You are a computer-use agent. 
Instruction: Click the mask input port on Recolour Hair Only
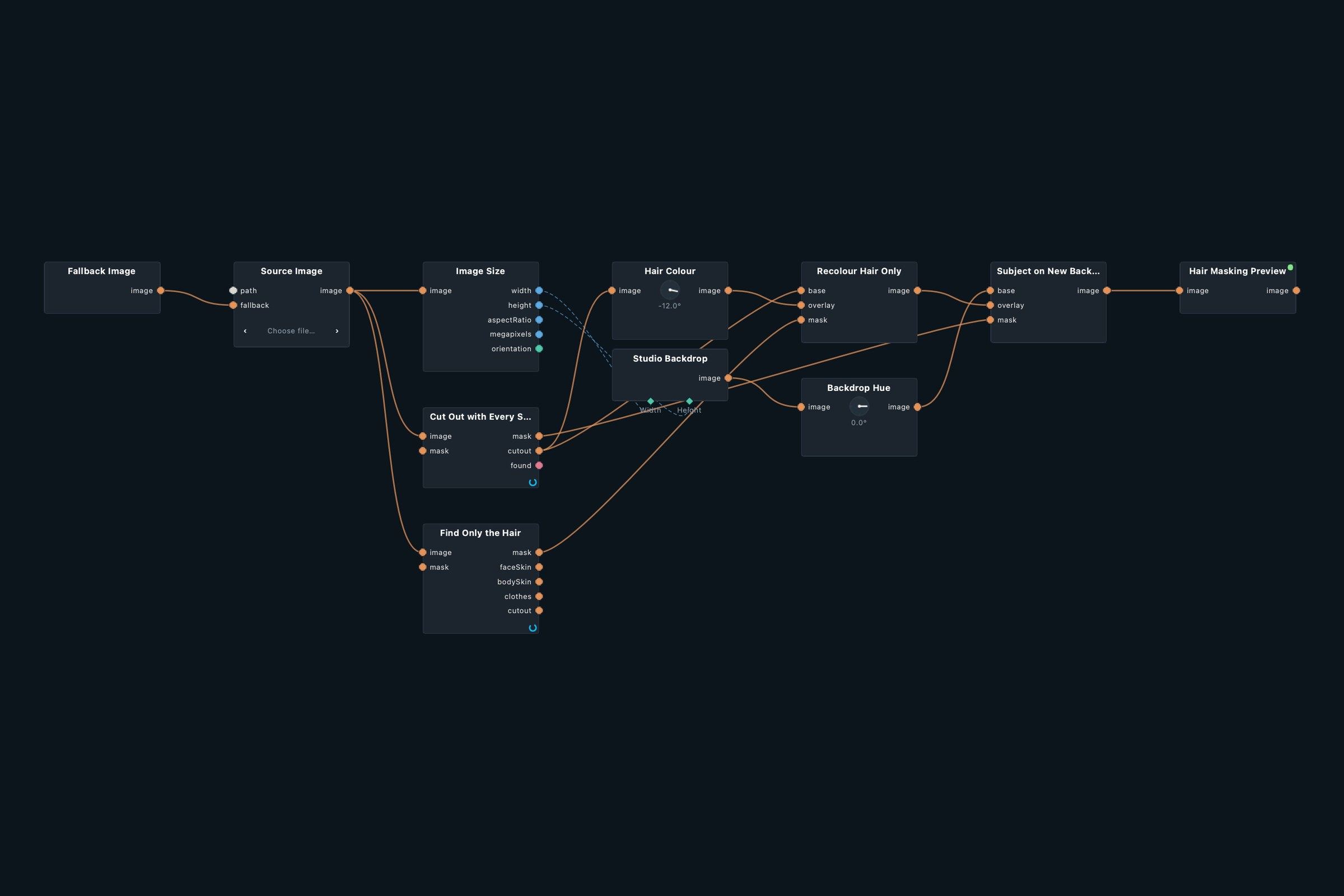[801, 320]
